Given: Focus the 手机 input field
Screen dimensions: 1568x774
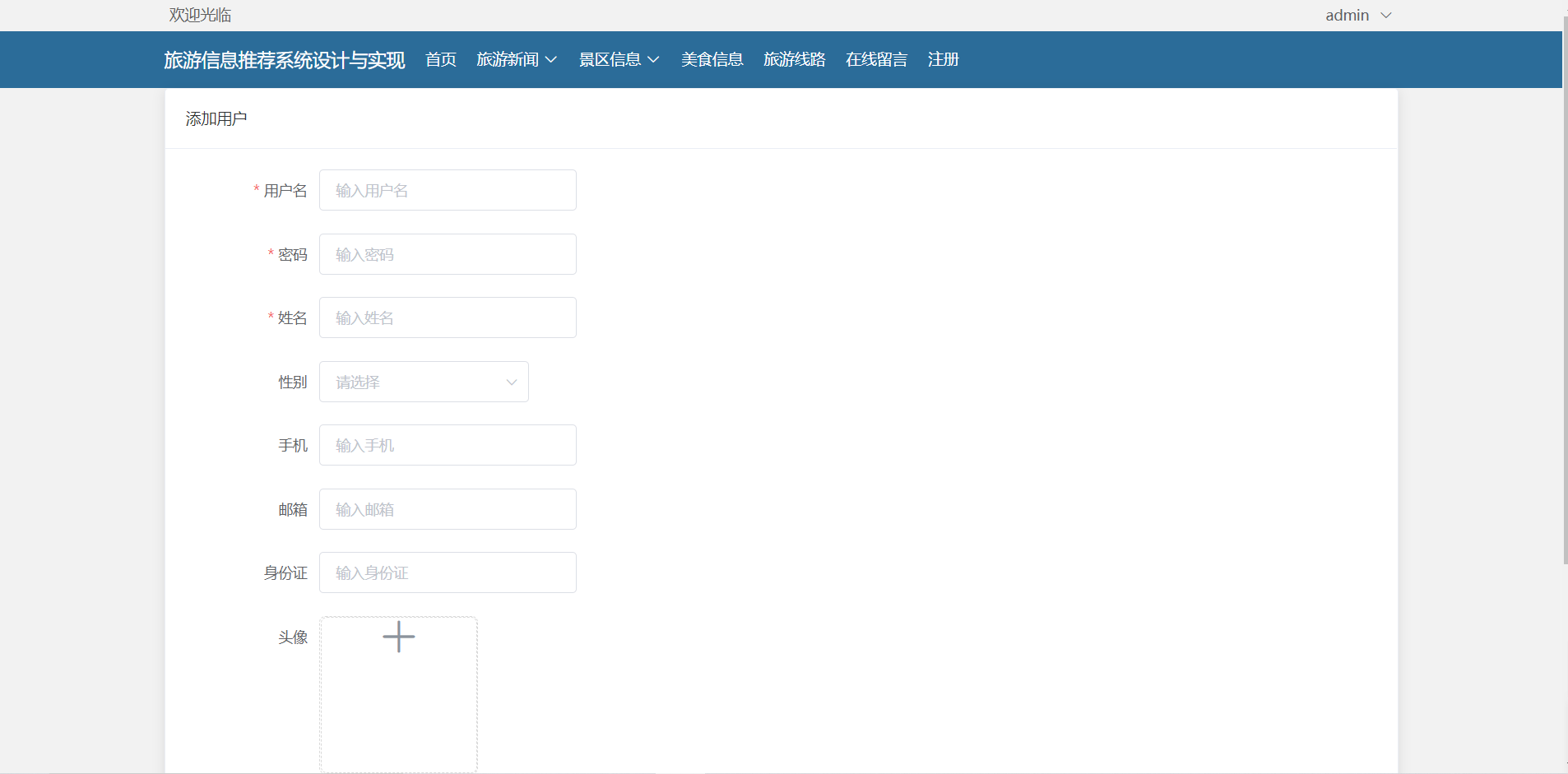Looking at the screenshot, I should (x=448, y=445).
